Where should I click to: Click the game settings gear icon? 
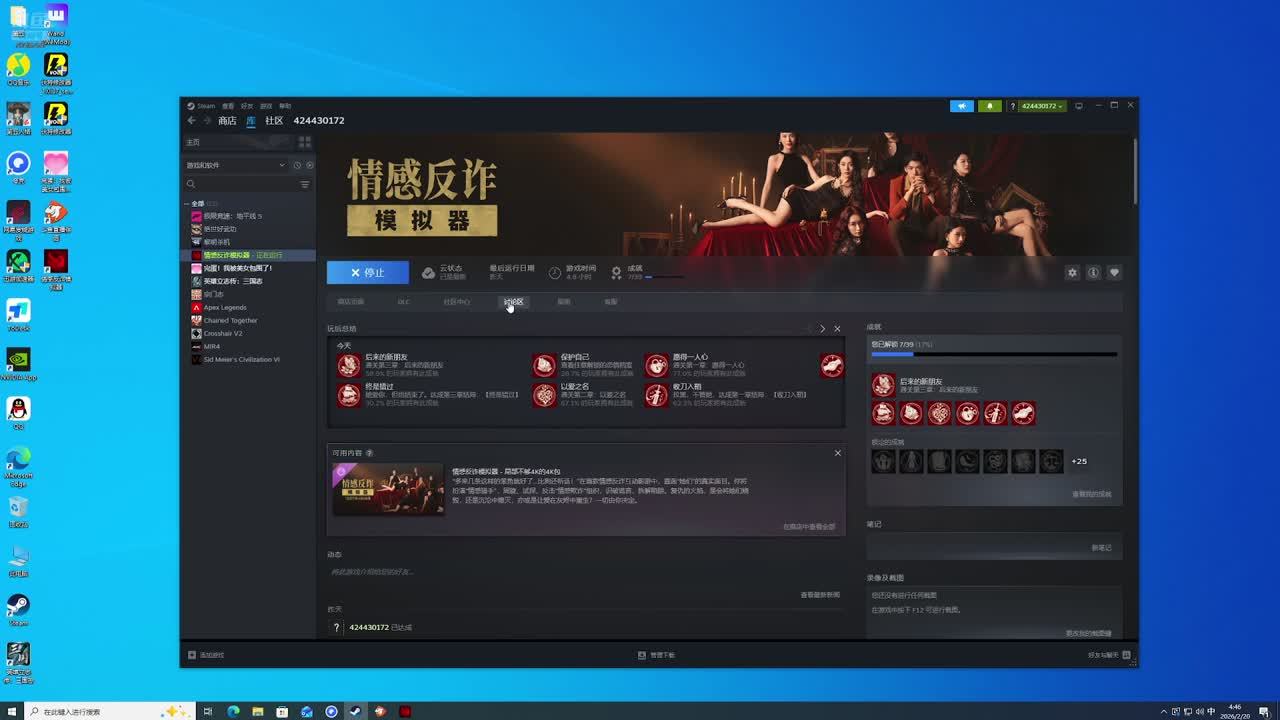tap(1073, 273)
